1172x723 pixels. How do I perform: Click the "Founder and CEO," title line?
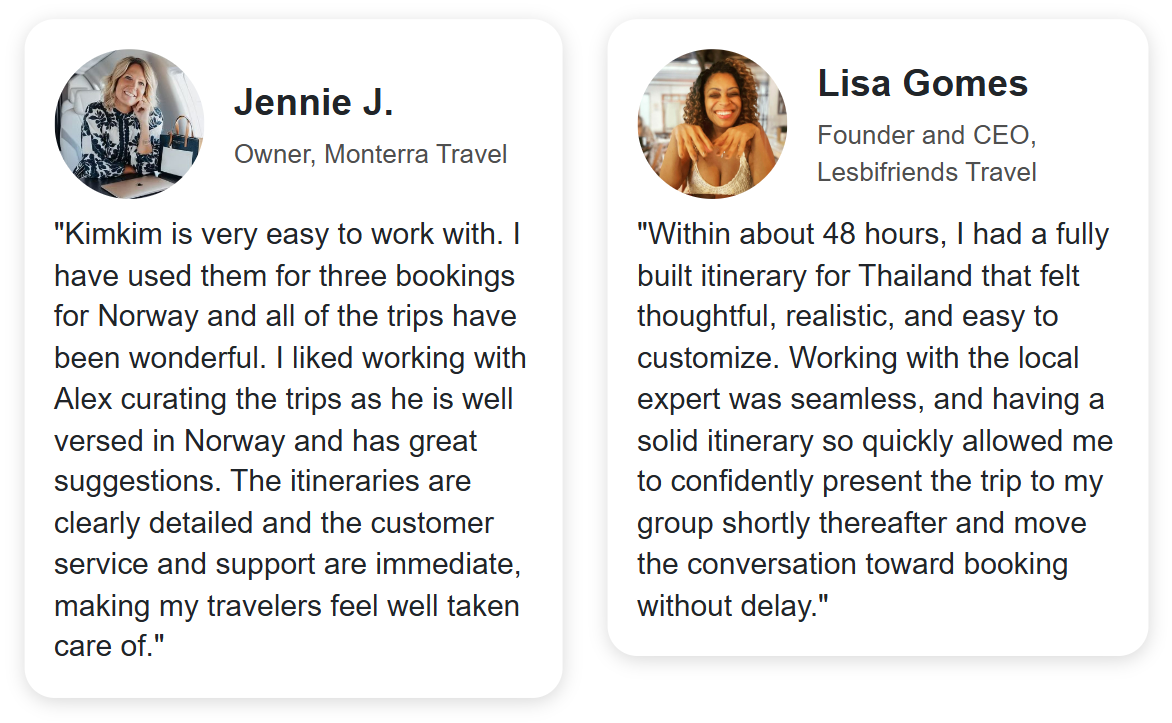tap(926, 135)
